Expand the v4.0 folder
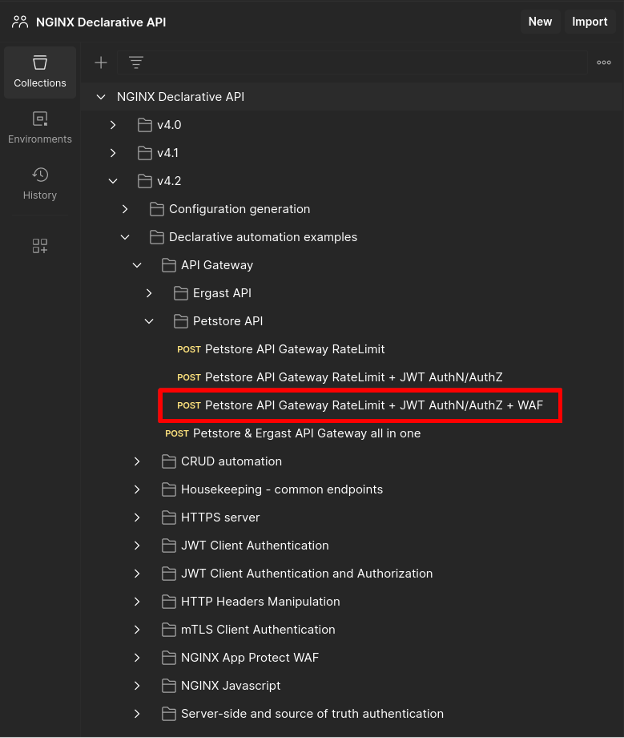This screenshot has height=738, width=624. pos(113,125)
